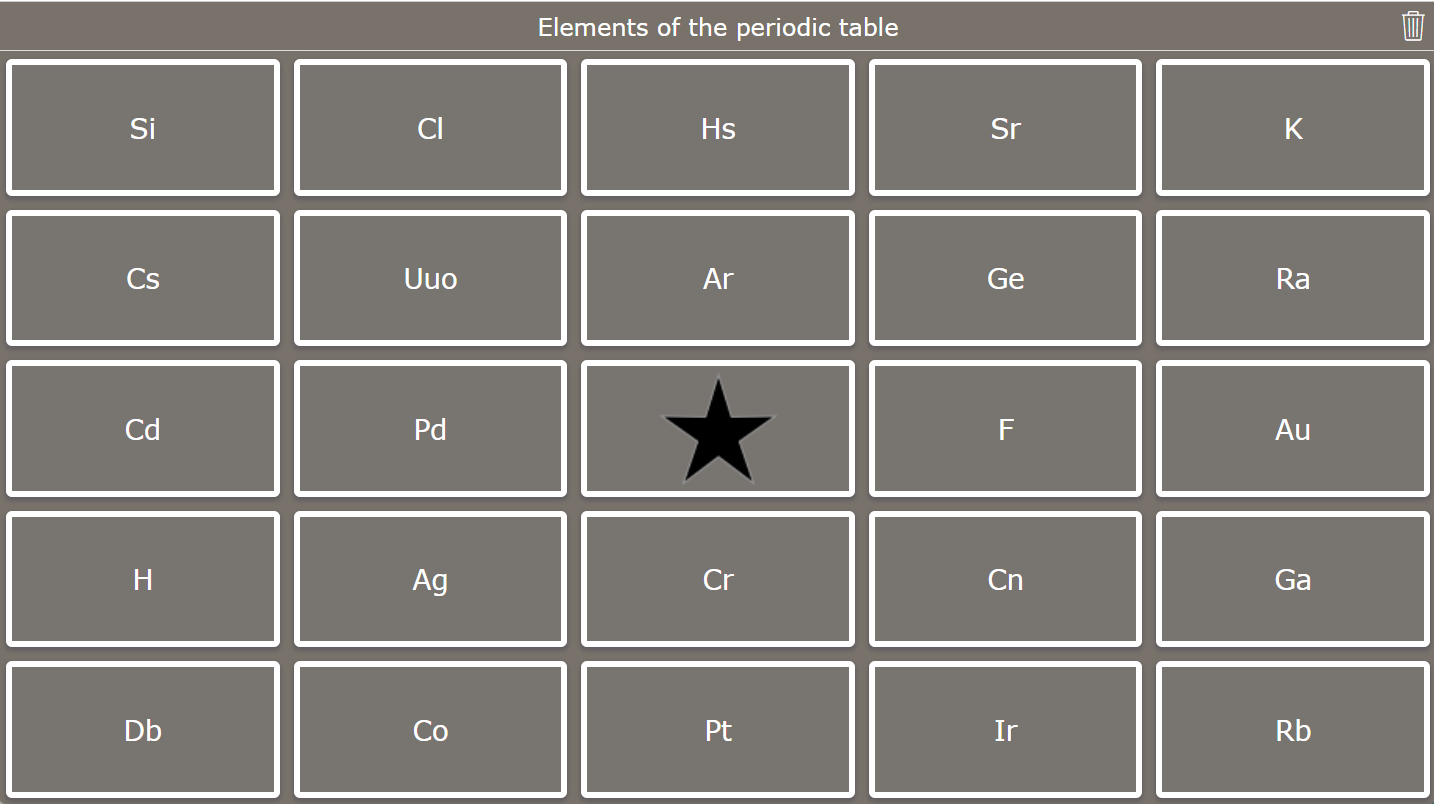Screen dimensions: 1434x804
Task: Select the black star tile
Action: coord(717,429)
